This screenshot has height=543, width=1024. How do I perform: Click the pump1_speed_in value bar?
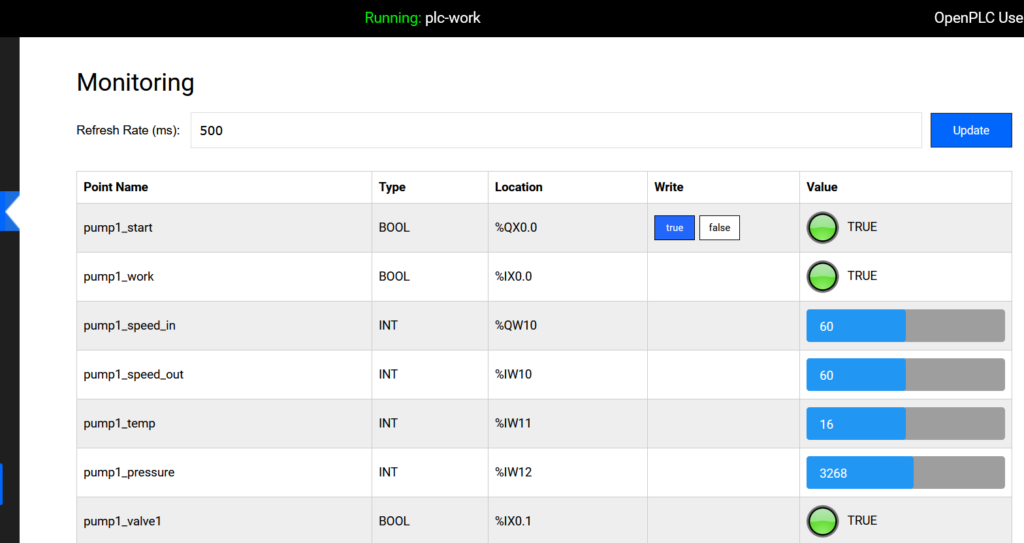(x=905, y=326)
